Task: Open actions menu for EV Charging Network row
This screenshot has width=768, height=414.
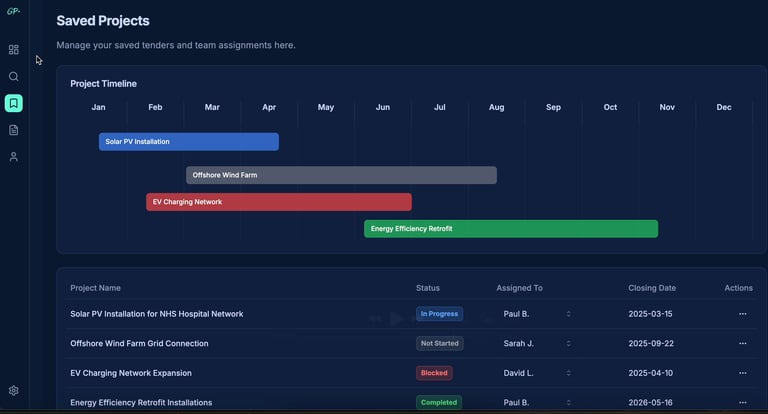Action: click(743, 373)
